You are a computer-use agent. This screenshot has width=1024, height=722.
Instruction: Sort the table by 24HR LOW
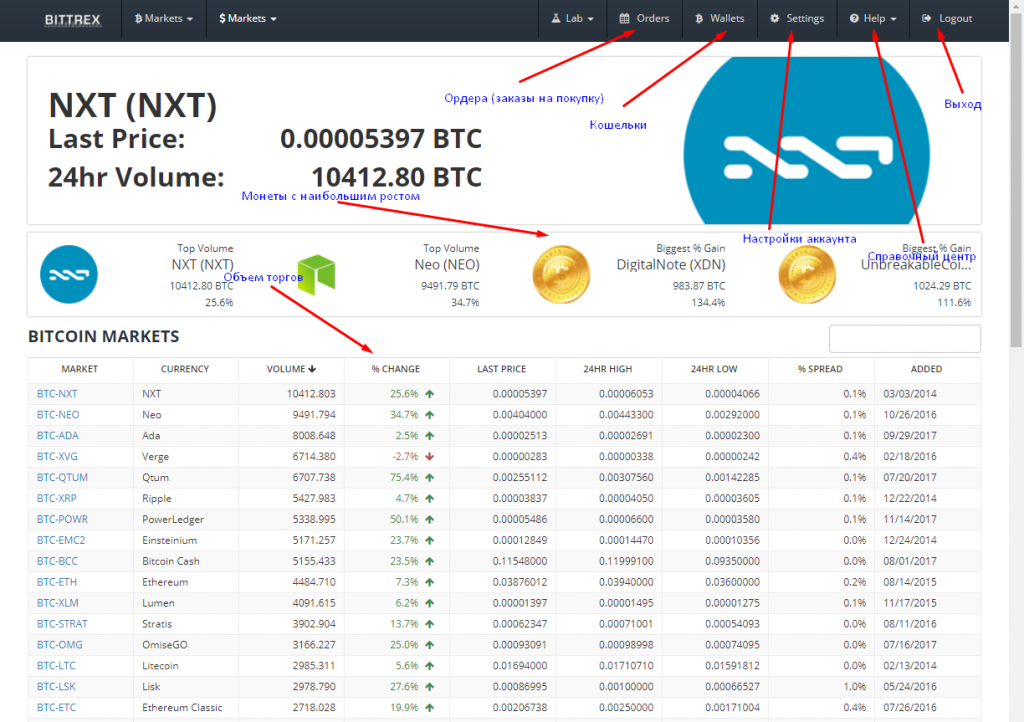(714, 369)
